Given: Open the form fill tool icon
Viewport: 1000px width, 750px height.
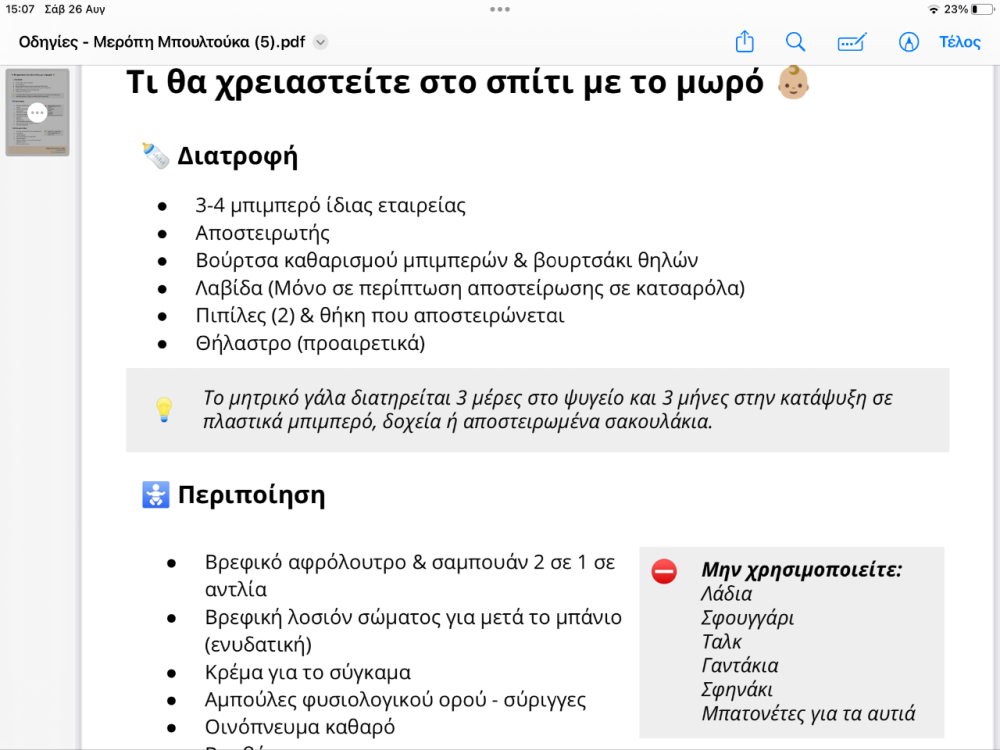Looking at the screenshot, I should 851,42.
